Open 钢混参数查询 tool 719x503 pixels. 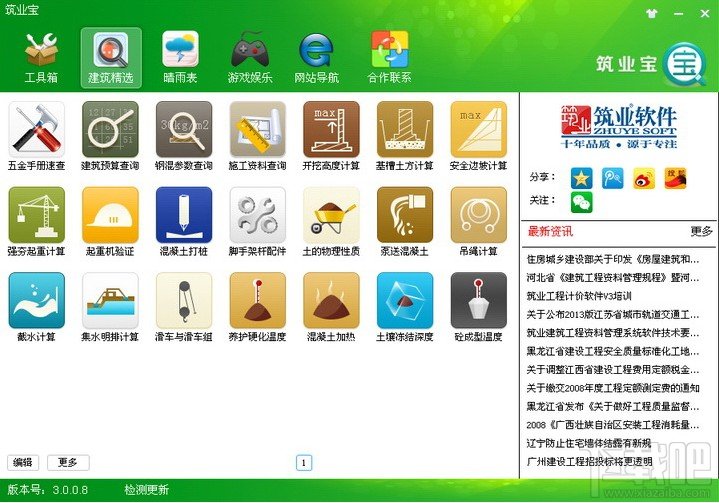tap(184, 137)
